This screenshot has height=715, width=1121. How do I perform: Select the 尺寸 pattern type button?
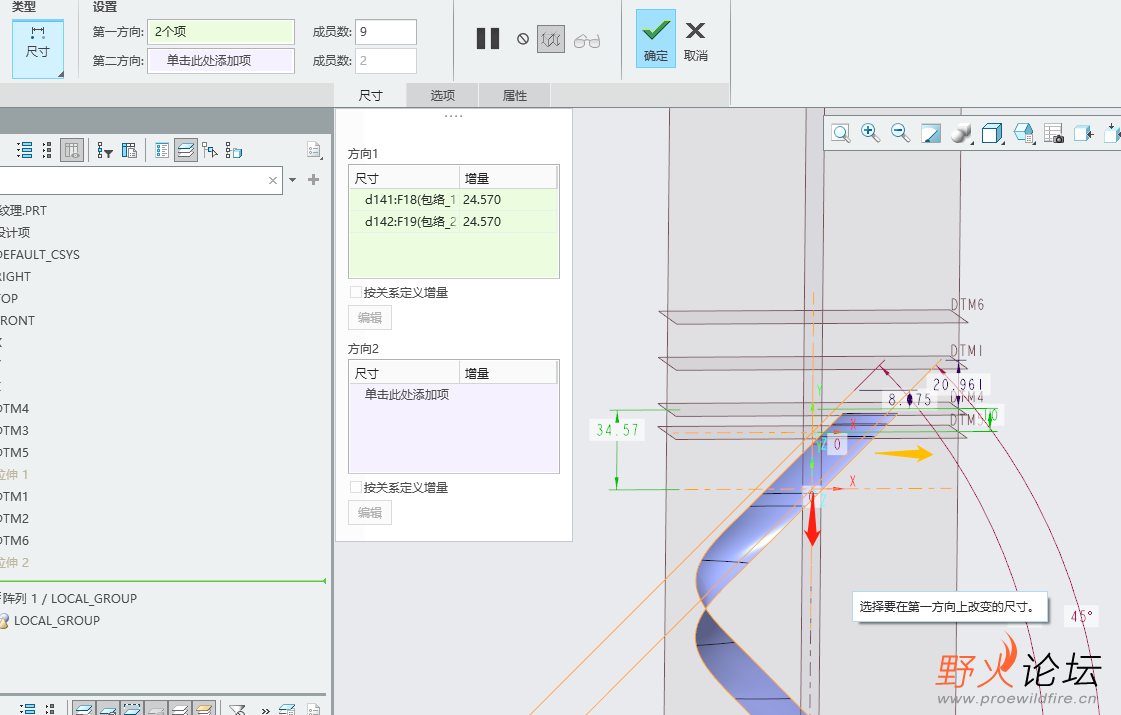coord(38,47)
